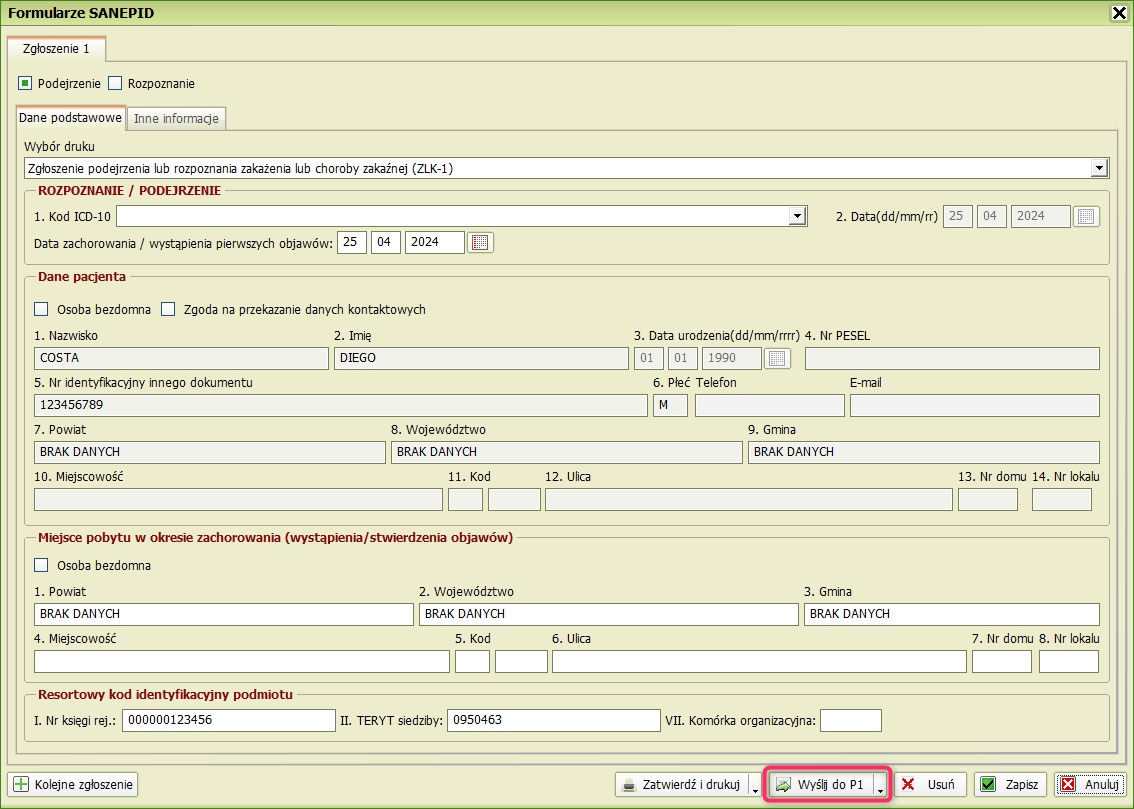Check Zgoda na przekazanie danych kontaktowych
1134x809 pixels.
pyautogui.click(x=168, y=310)
